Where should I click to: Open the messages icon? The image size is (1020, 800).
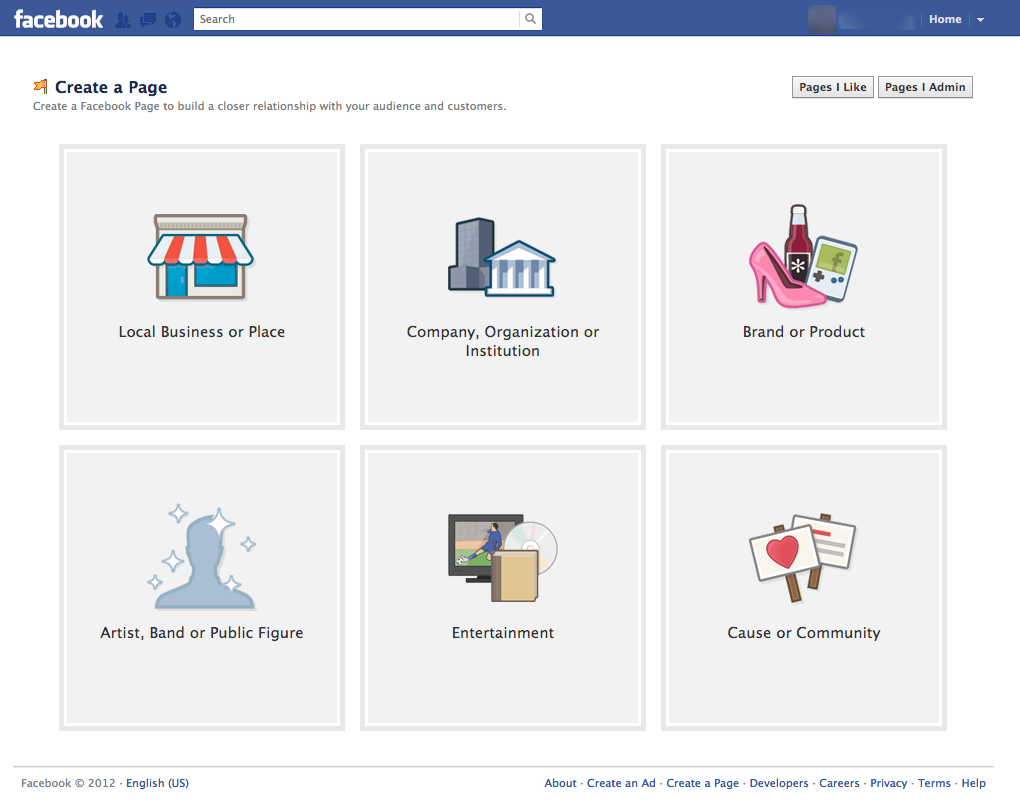[148, 20]
